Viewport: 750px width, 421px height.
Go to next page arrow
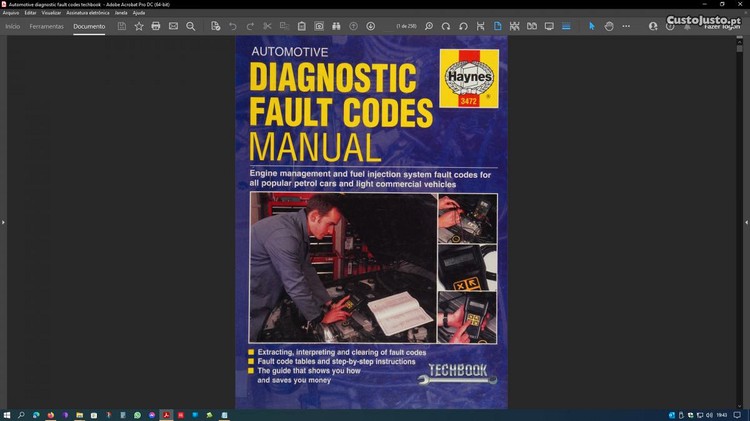point(371,26)
